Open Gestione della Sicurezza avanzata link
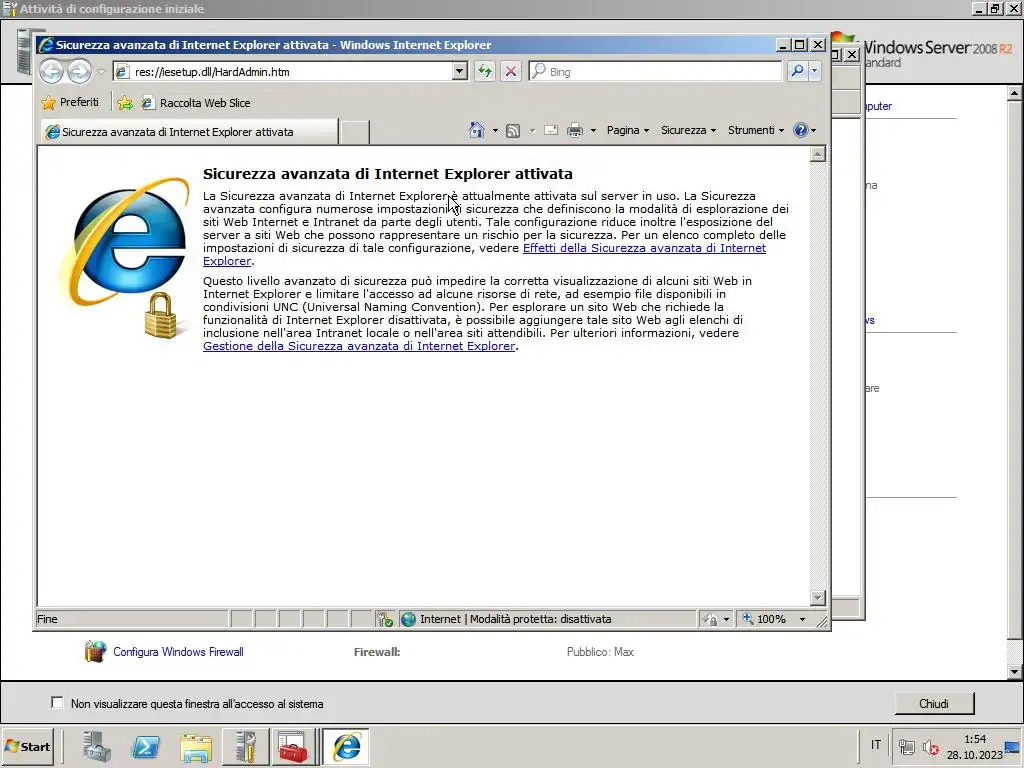Viewport: 1024px width, 768px height. tap(359, 346)
